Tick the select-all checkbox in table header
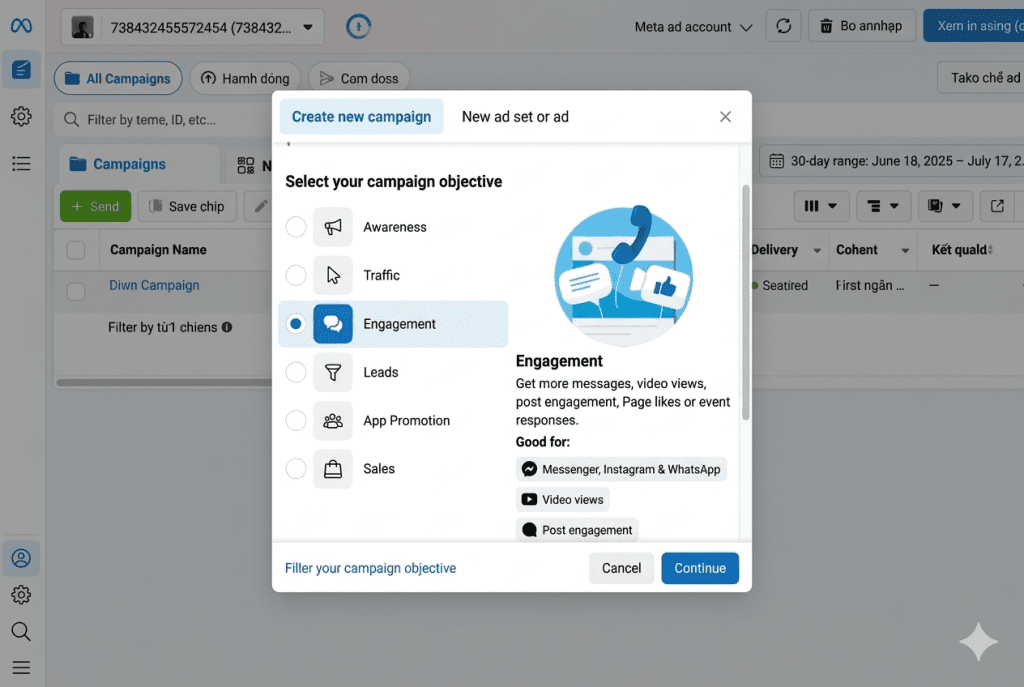The height and width of the screenshot is (687, 1024). pyautogui.click(x=76, y=250)
